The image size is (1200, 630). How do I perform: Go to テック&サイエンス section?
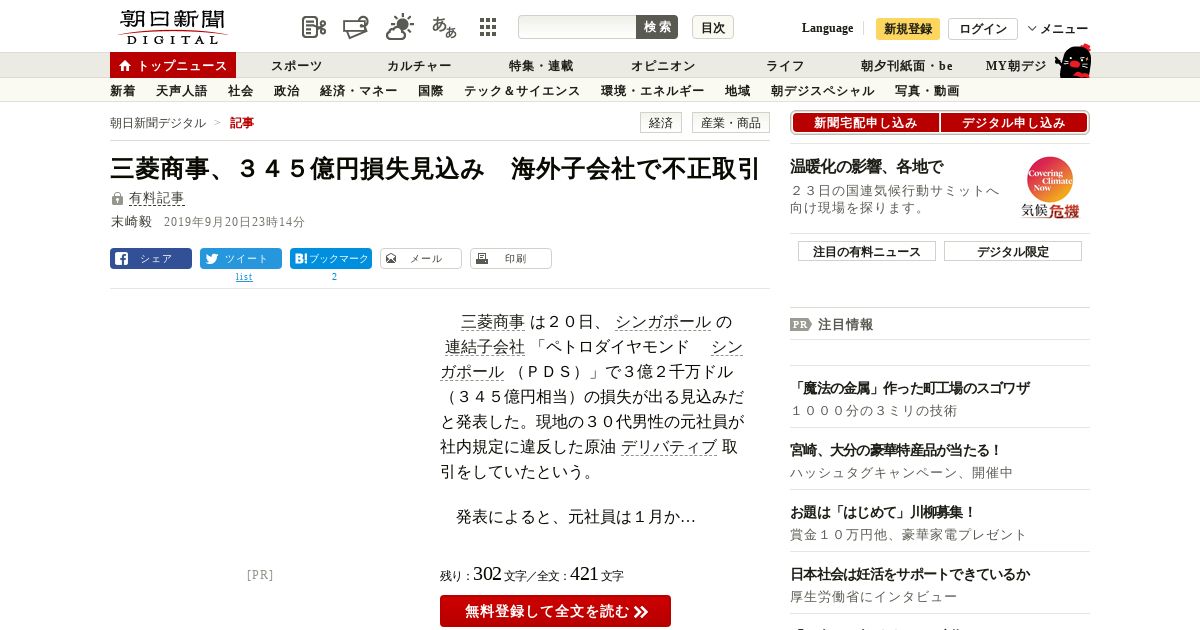point(522,90)
